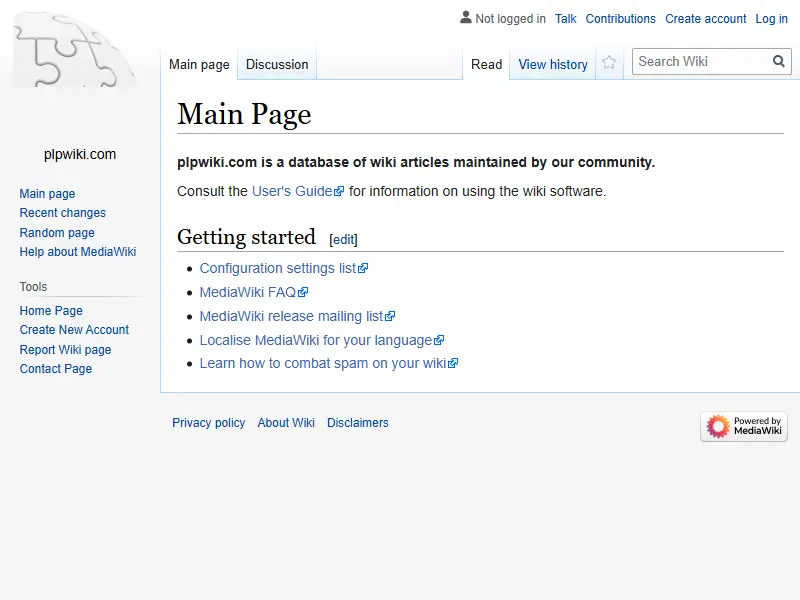
Task: Open Configuration settings list link
Action: pyautogui.click(x=284, y=268)
